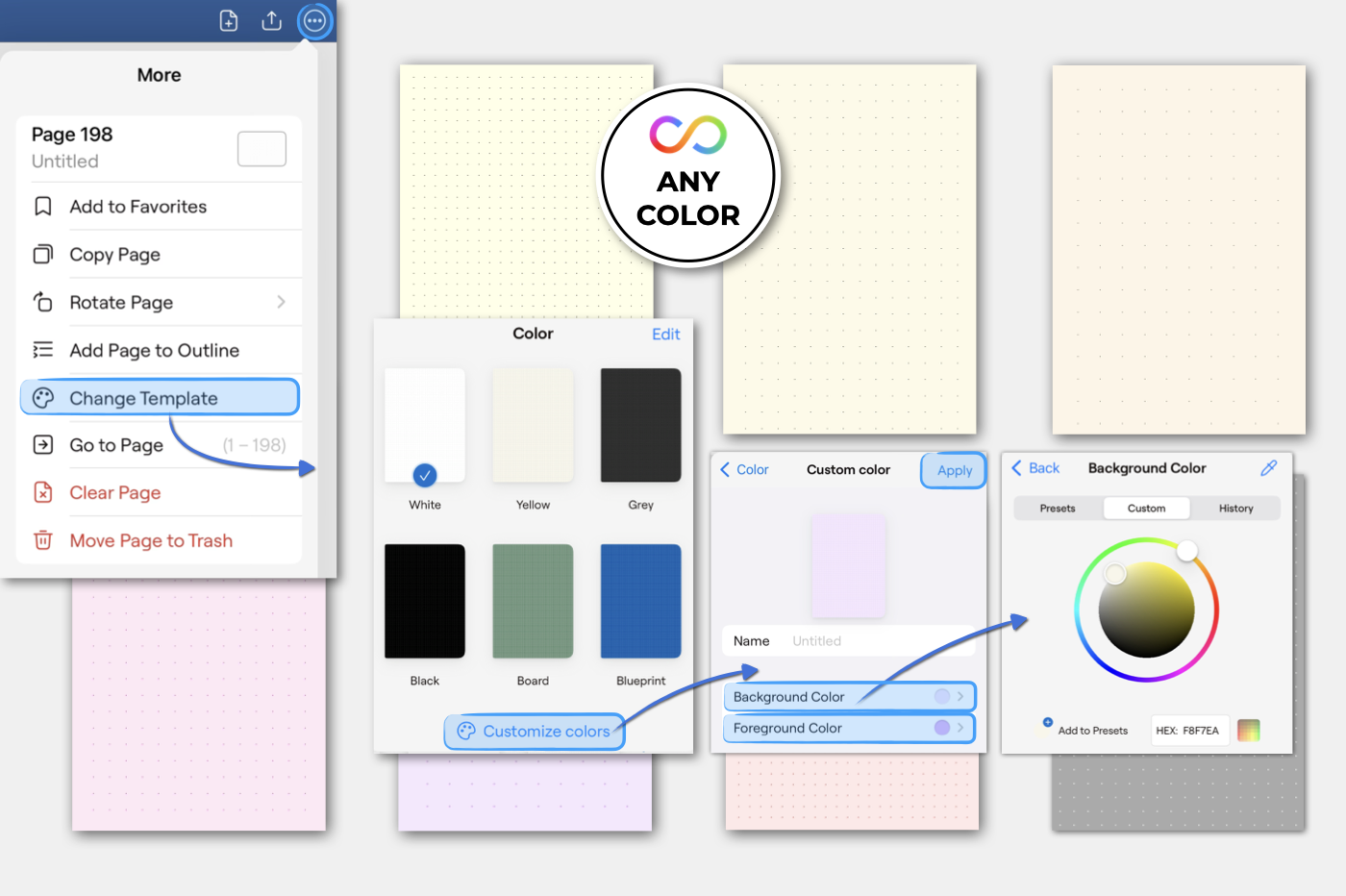Click the color wheel hue handle
Viewport: 1346px width, 896px height.
[1187, 550]
